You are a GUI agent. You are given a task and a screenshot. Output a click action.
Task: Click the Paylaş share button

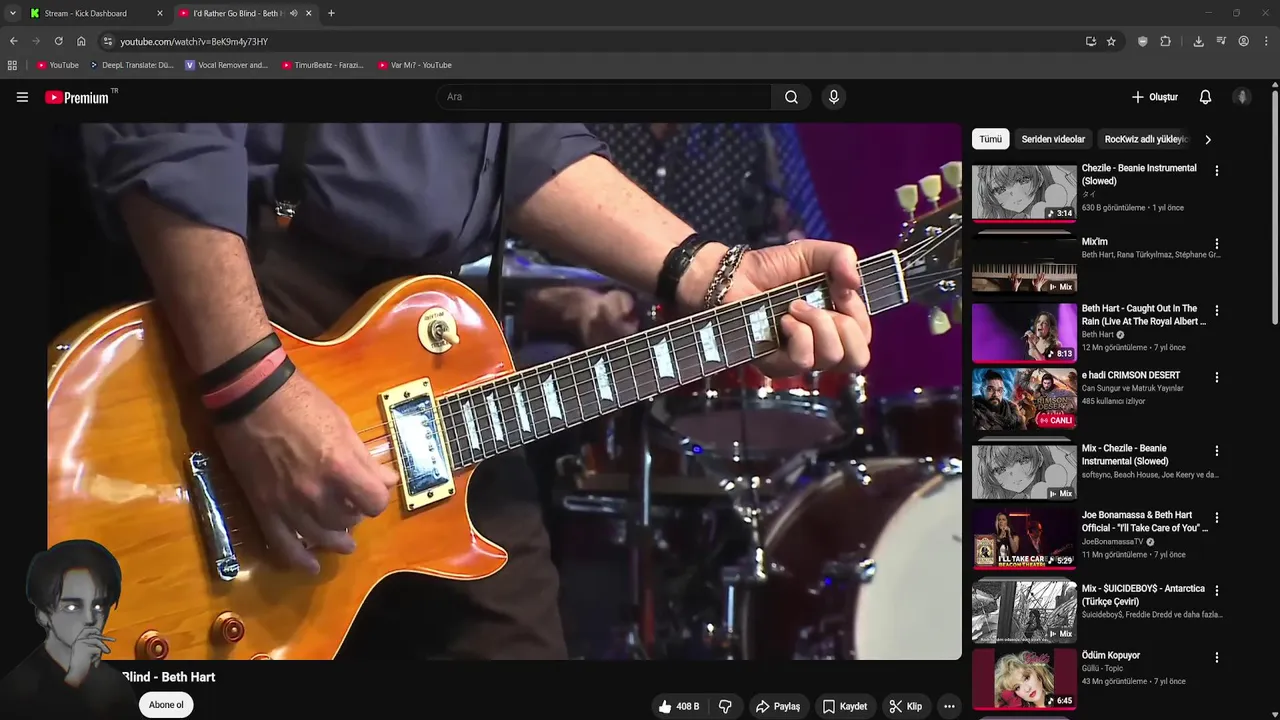(x=778, y=706)
